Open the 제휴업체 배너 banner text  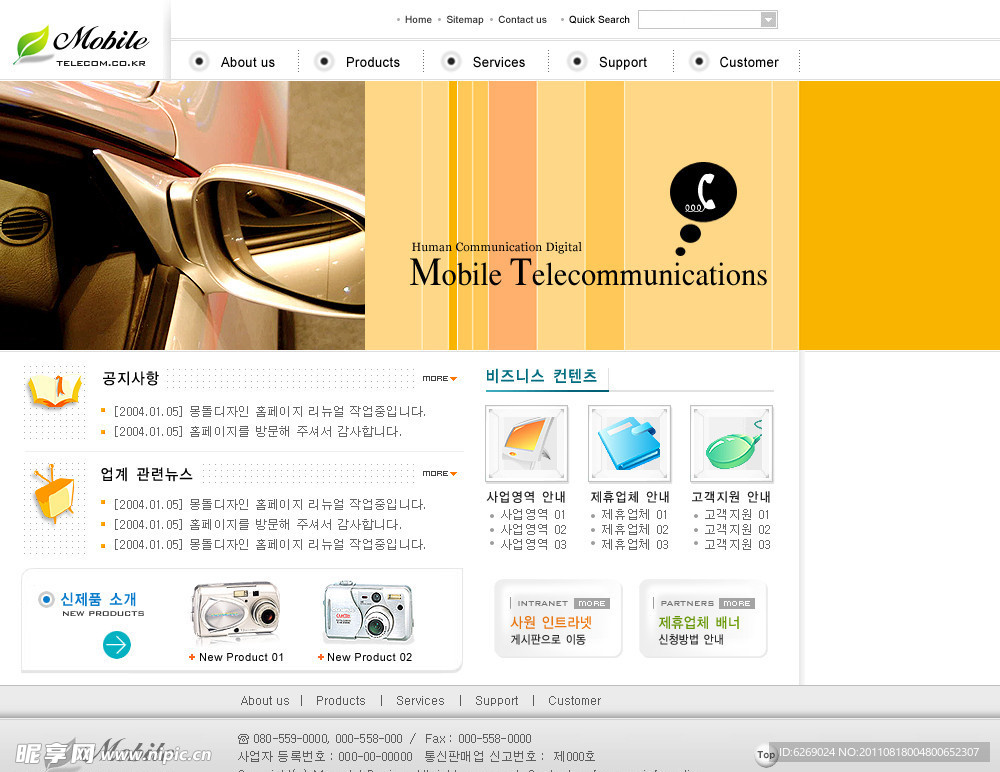point(699,623)
